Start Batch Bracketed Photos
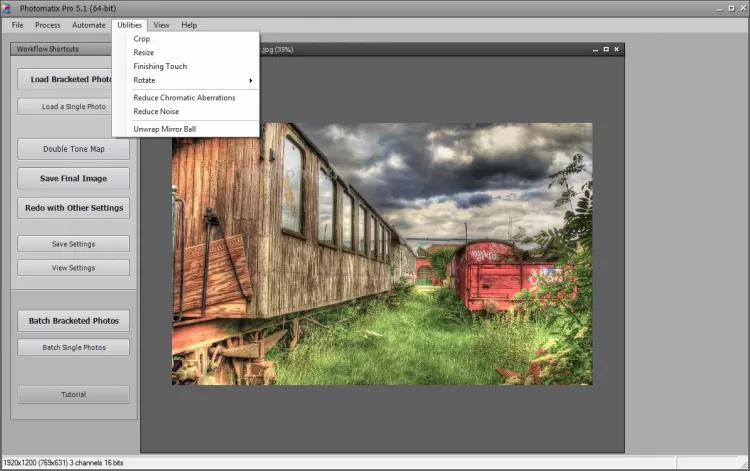Viewport: 750px width, 471px height. (x=73, y=321)
